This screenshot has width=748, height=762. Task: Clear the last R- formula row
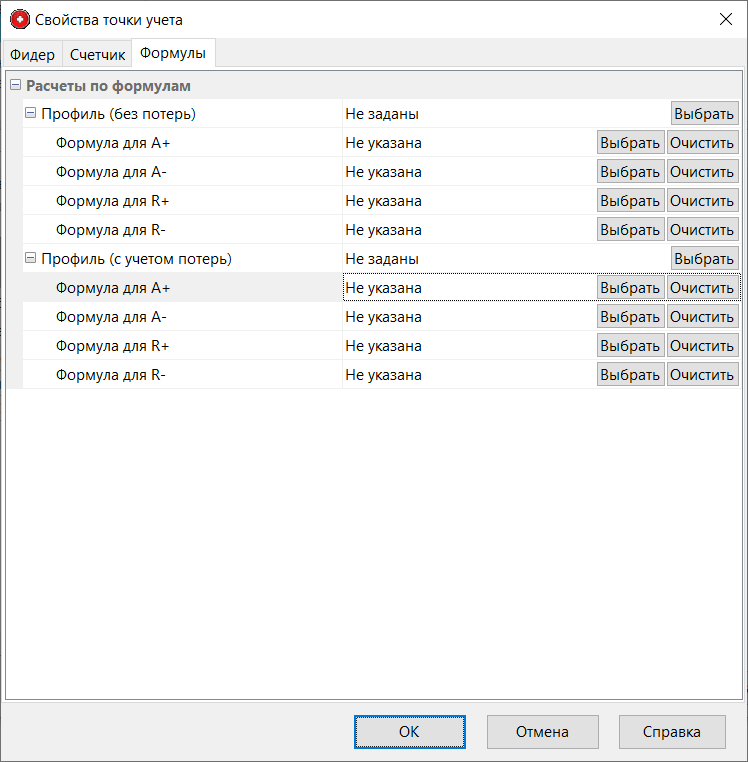702,375
